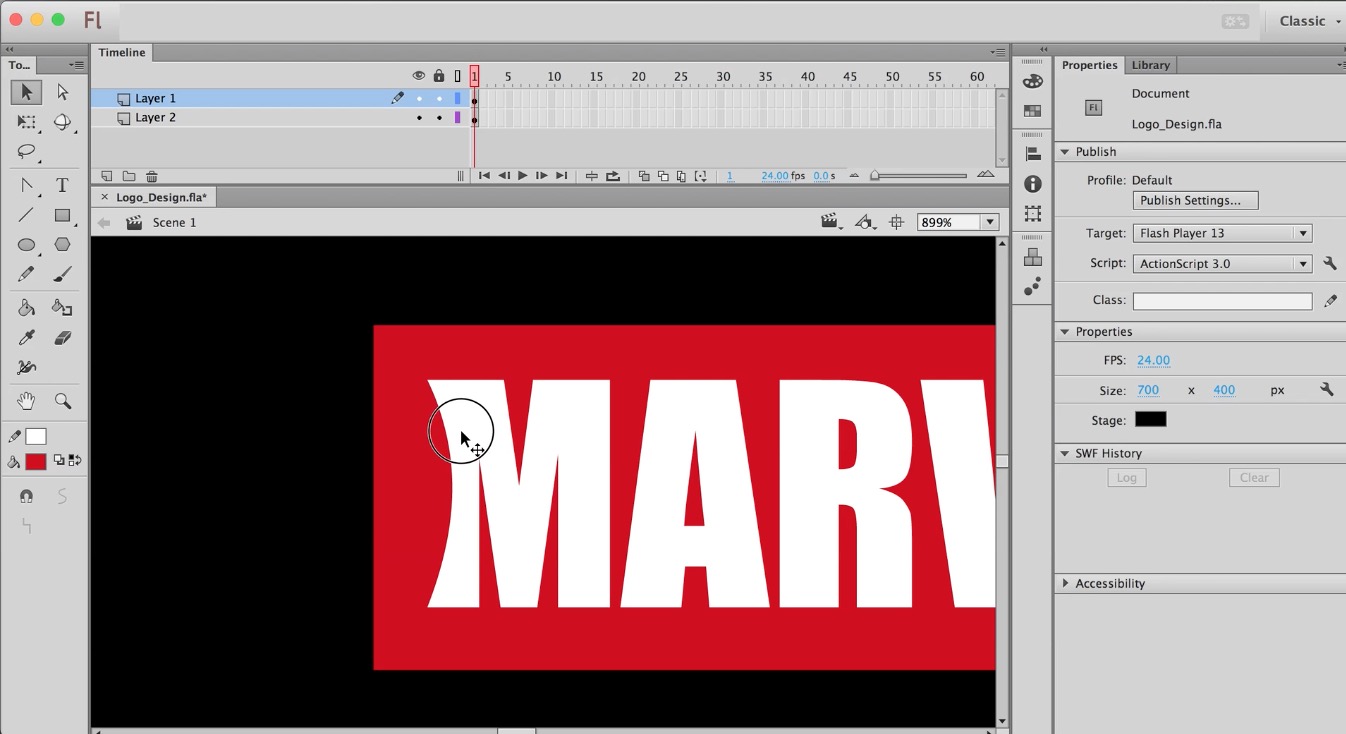Switch to the Library tab

pyautogui.click(x=1150, y=64)
